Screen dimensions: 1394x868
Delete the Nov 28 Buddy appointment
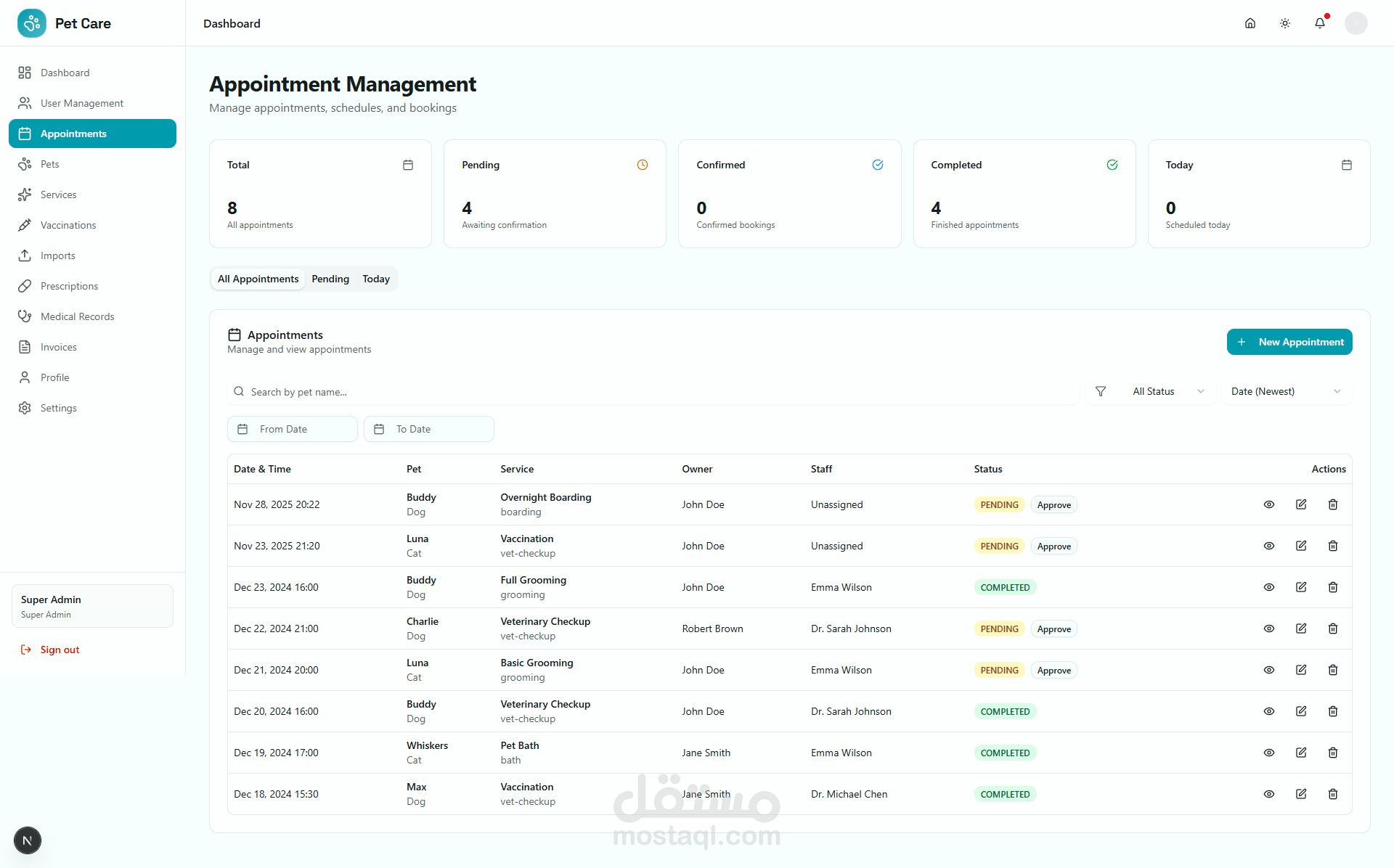tap(1332, 504)
